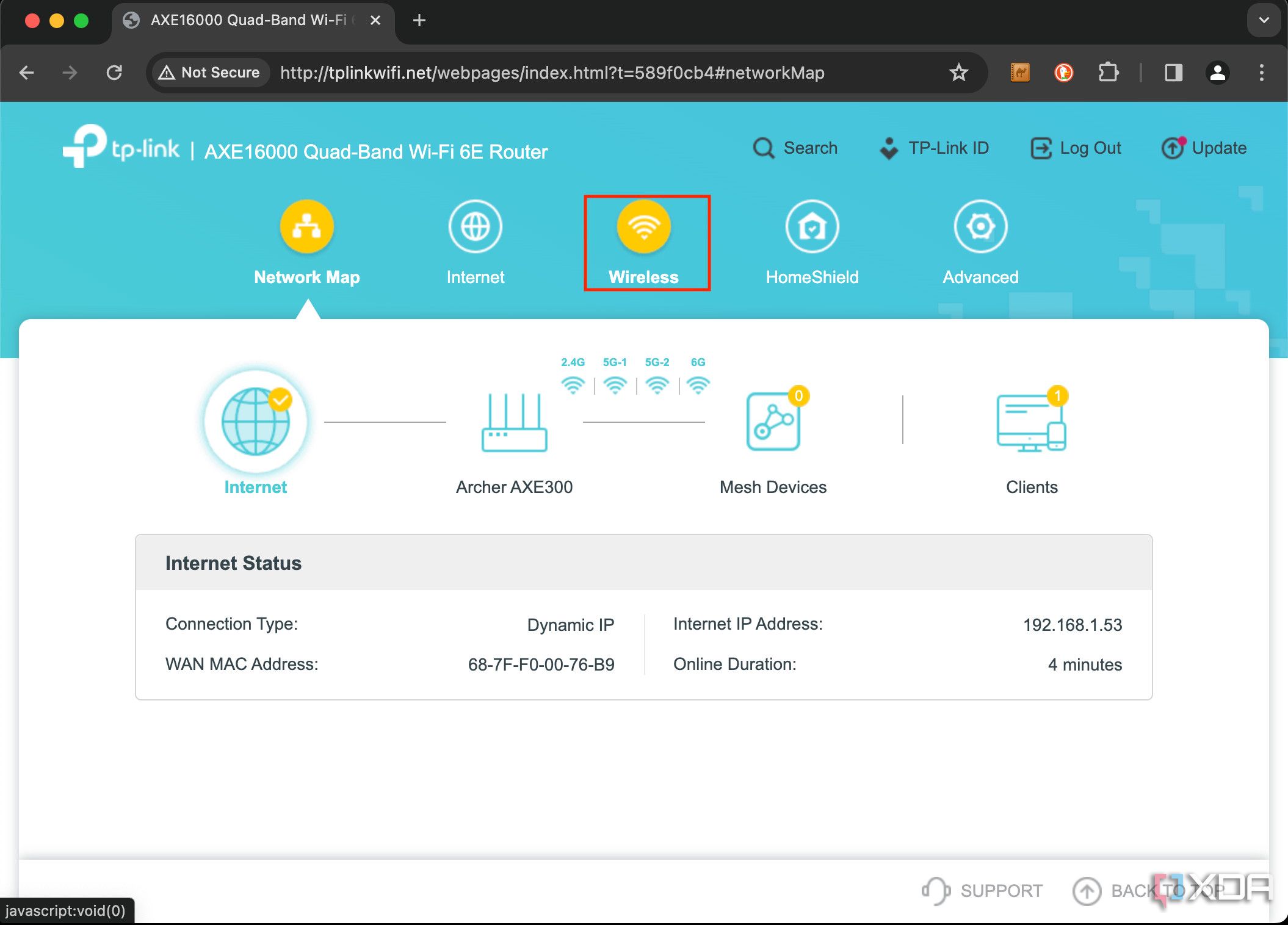Click the Search magnifier in header
The image size is (1288, 925).
764,148
